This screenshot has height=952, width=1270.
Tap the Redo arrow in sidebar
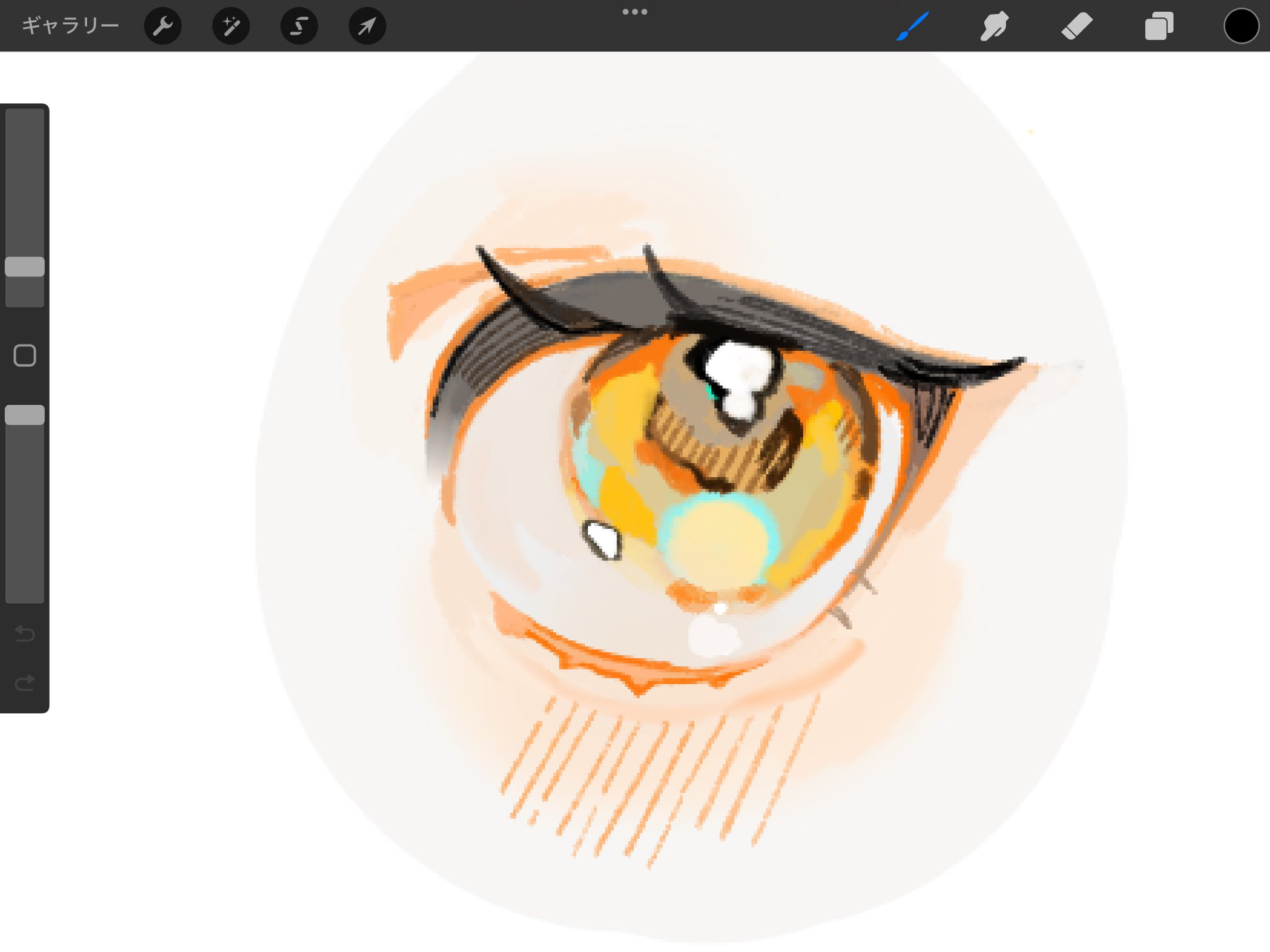point(25,683)
